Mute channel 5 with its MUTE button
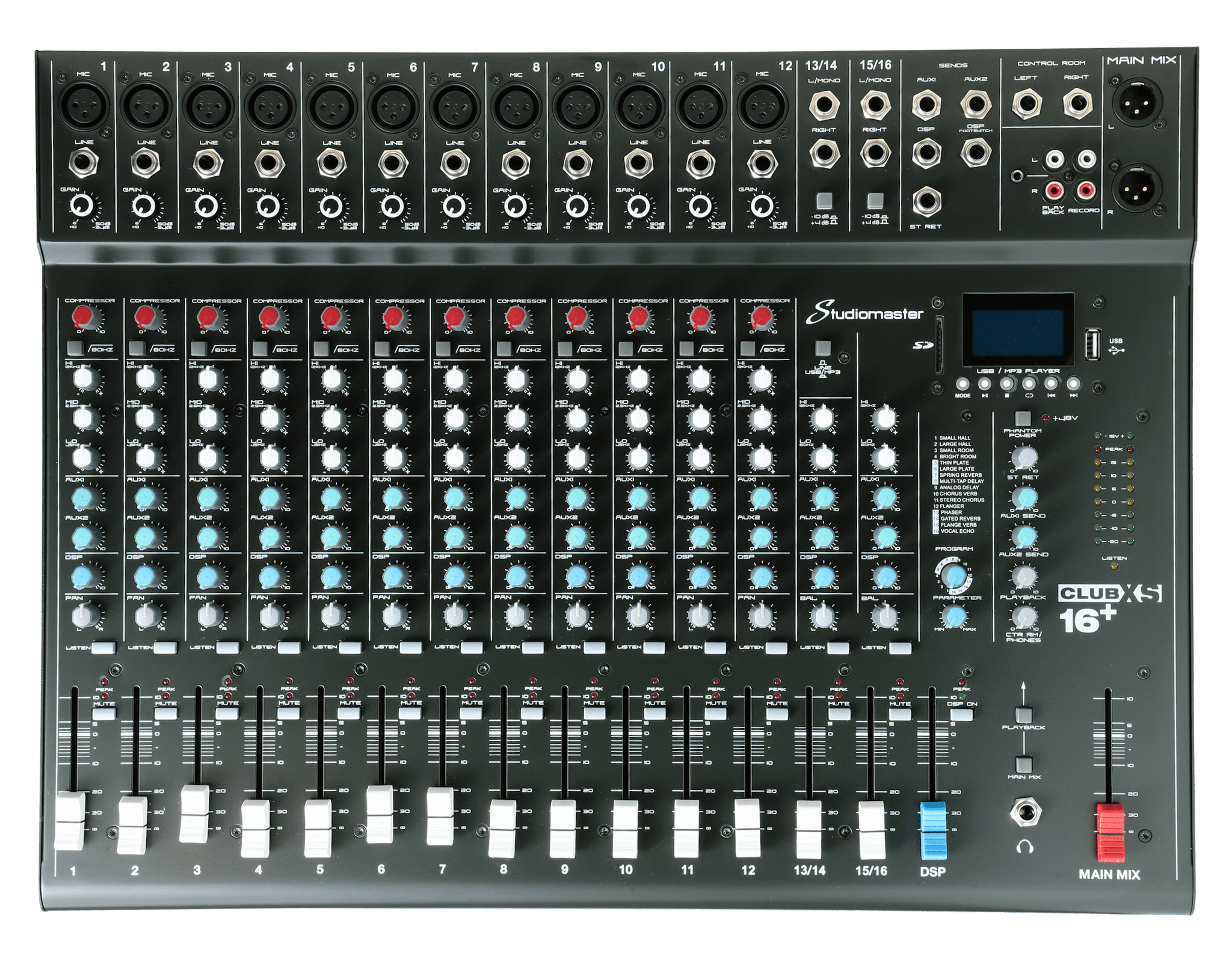This screenshot has height=959, width=1232. click(x=349, y=714)
